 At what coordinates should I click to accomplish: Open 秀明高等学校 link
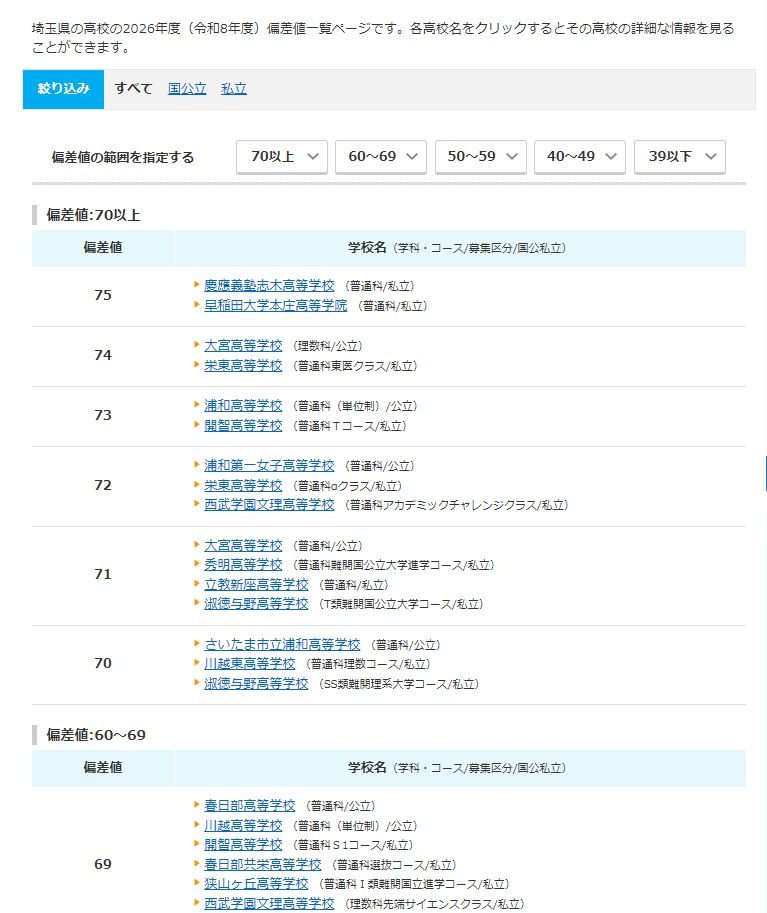[243, 565]
